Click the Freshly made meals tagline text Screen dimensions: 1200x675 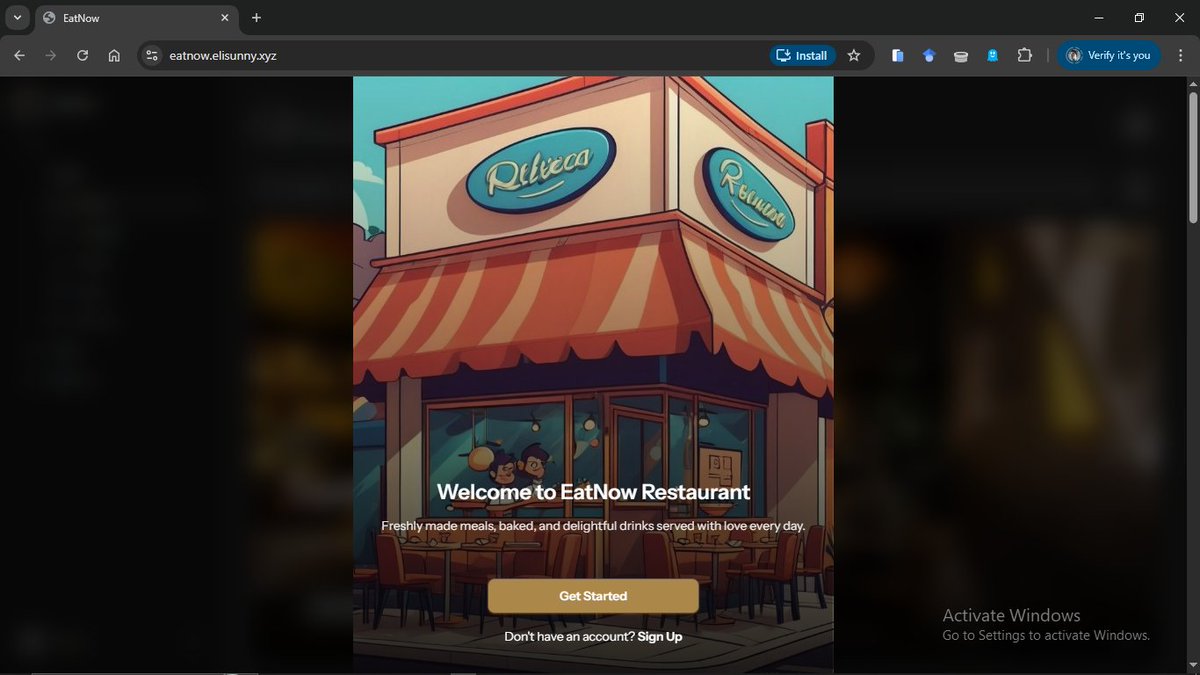tap(593, 526)
